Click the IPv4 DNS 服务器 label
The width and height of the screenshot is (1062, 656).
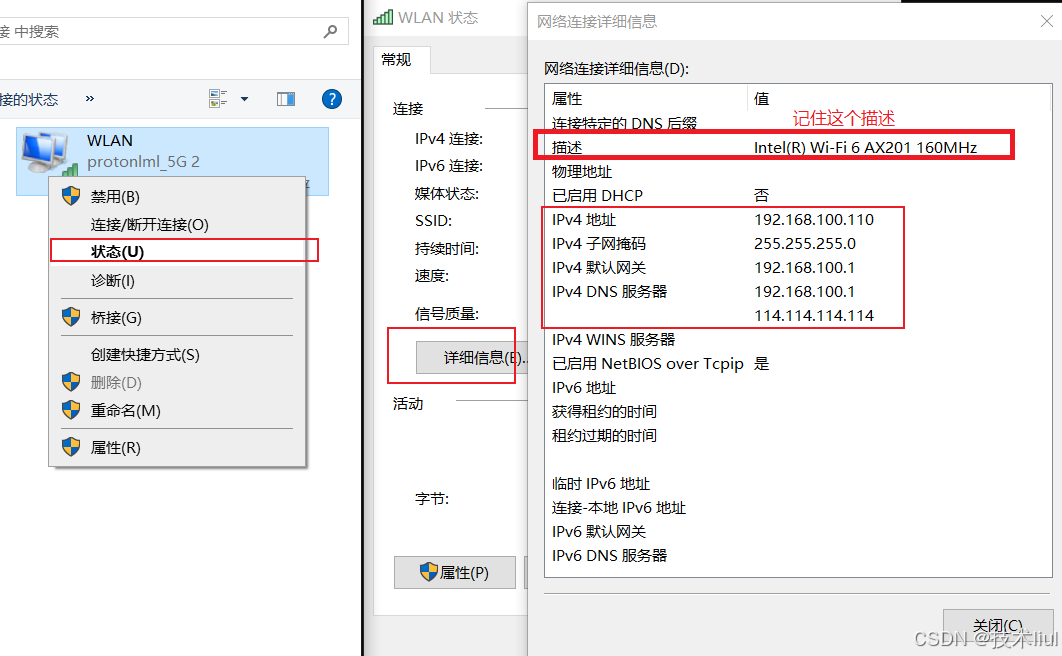click(x=609, y=292)
